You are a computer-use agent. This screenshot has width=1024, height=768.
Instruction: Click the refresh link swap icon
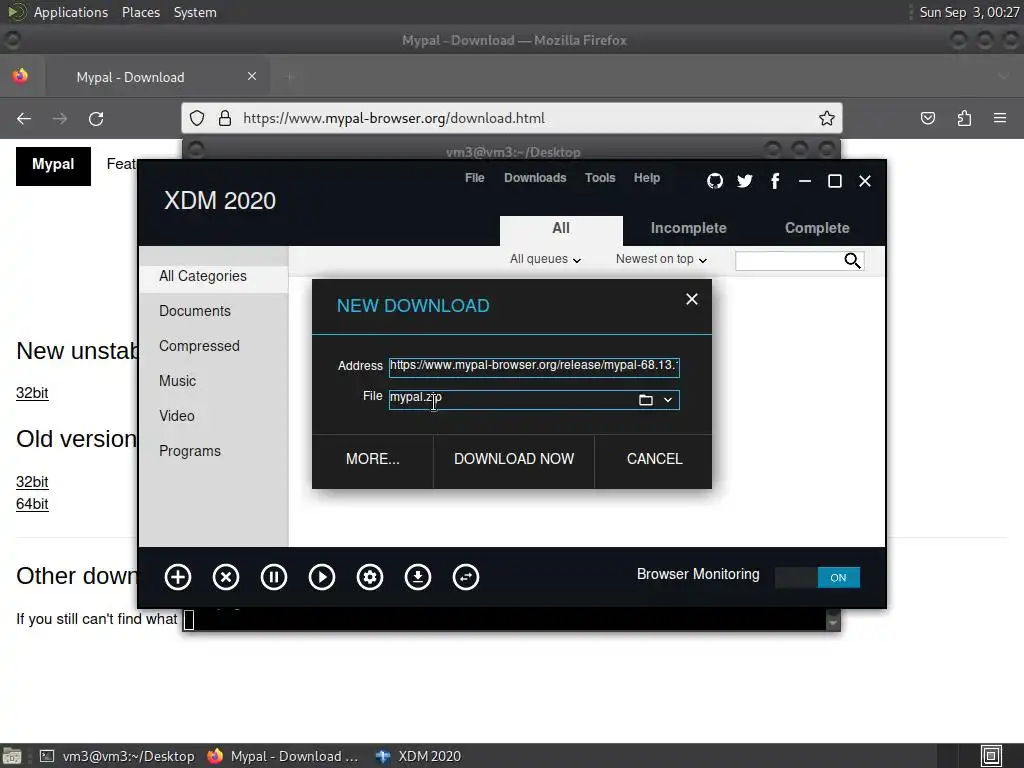click(x=466, y=577)
